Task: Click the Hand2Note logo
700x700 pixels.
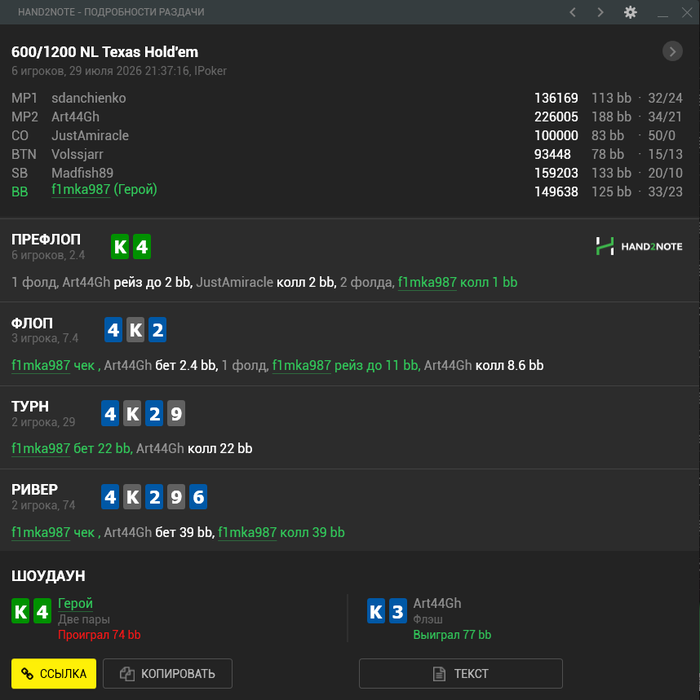Action: pos(639,246)
